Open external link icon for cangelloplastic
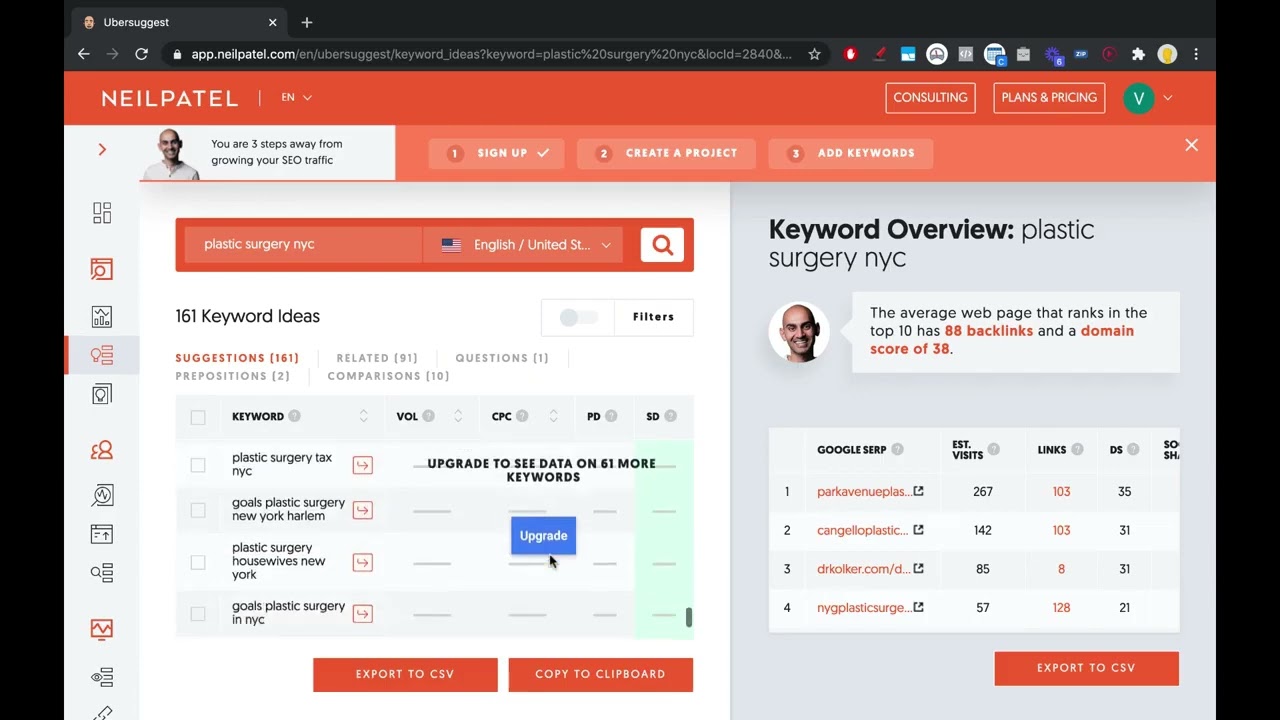The width and height of the screenshot is (1280, 720). point(918,530)
